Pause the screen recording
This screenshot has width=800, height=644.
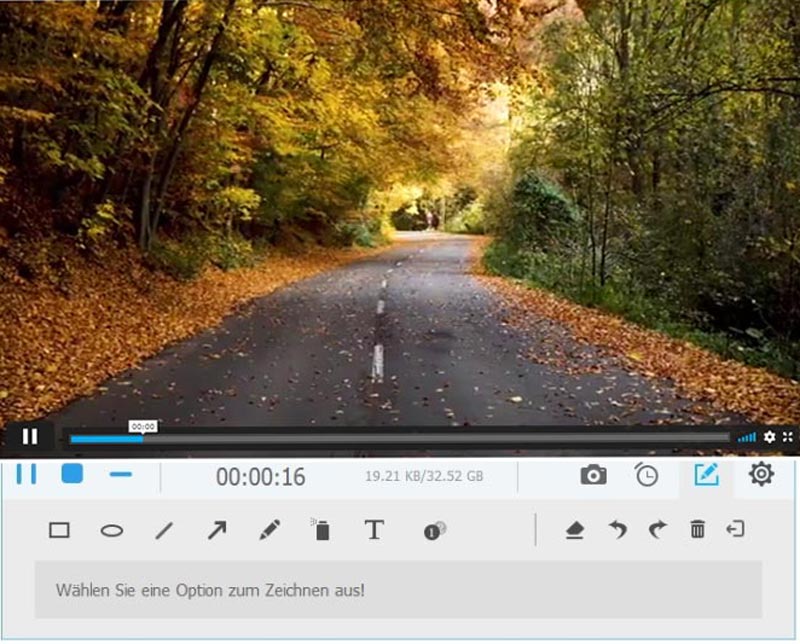pos(26,475)
